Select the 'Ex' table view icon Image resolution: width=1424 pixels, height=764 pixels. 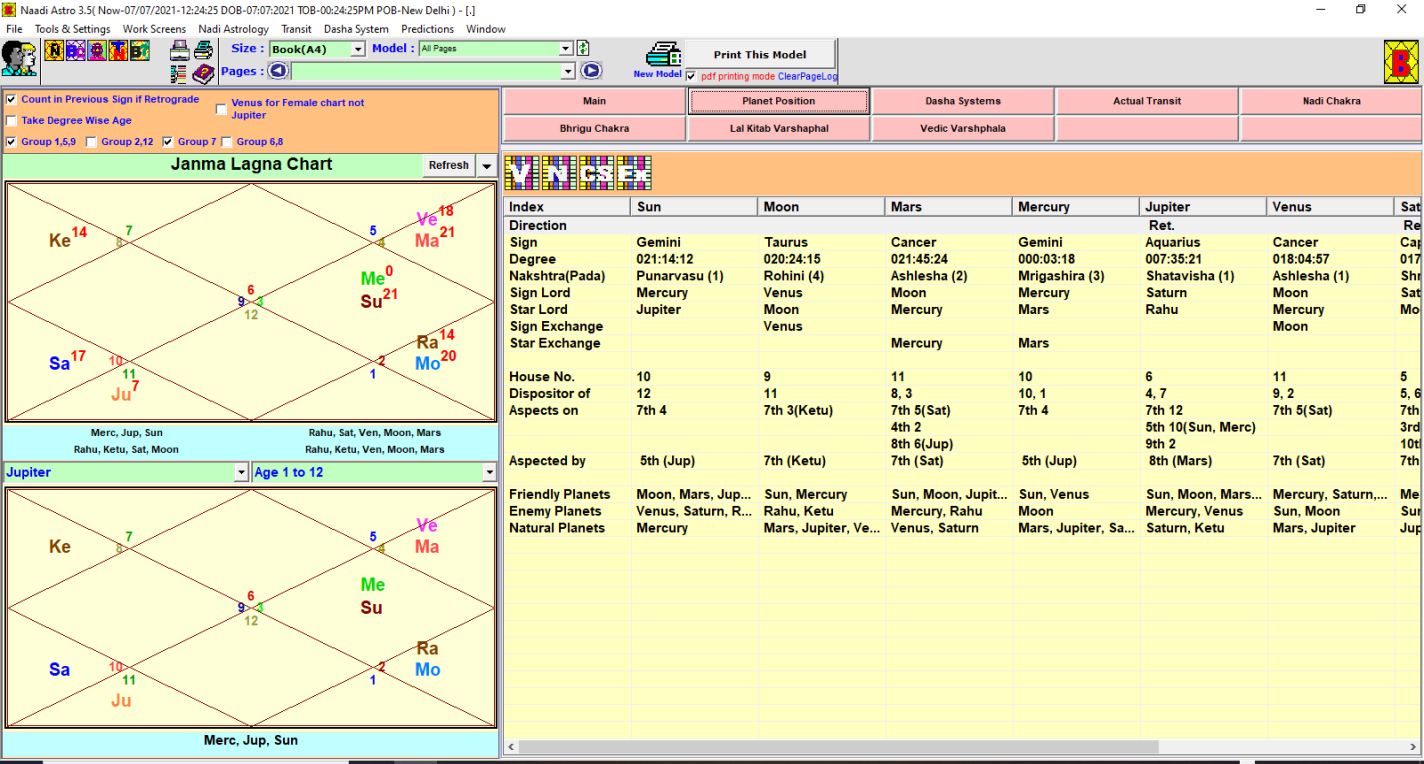tap(634, 173)
